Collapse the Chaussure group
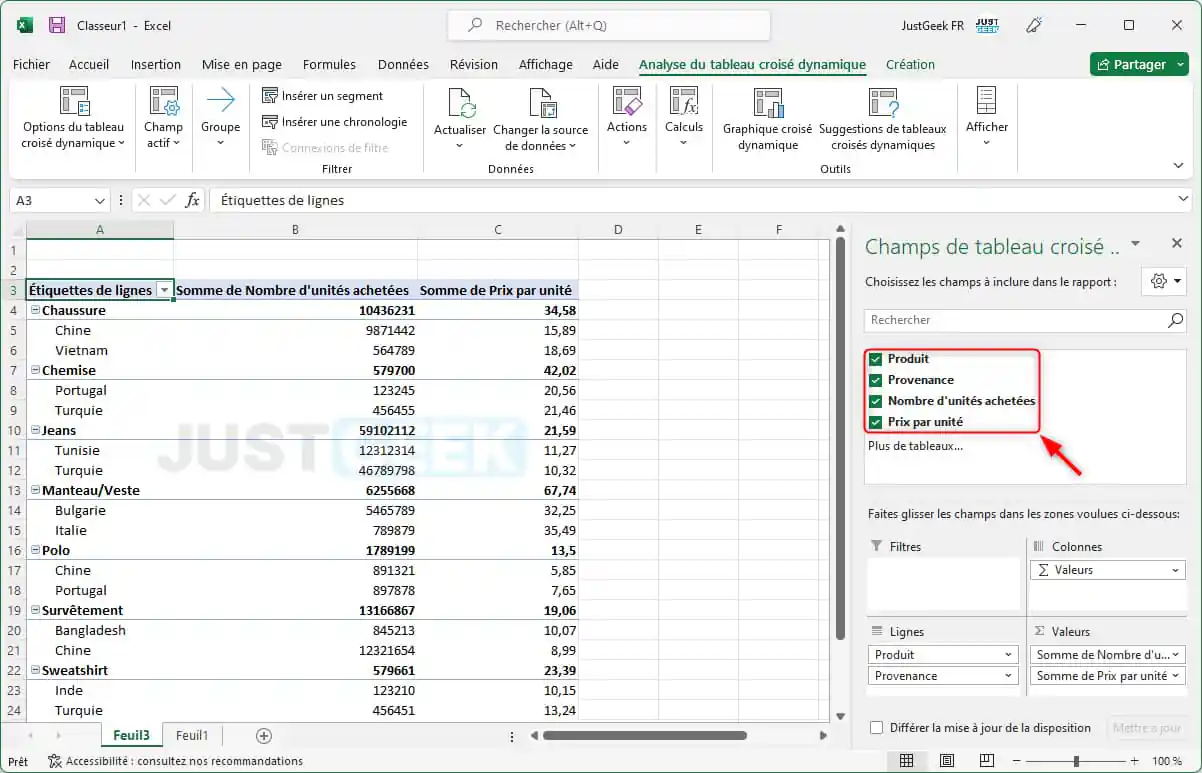 coord(35,310)
